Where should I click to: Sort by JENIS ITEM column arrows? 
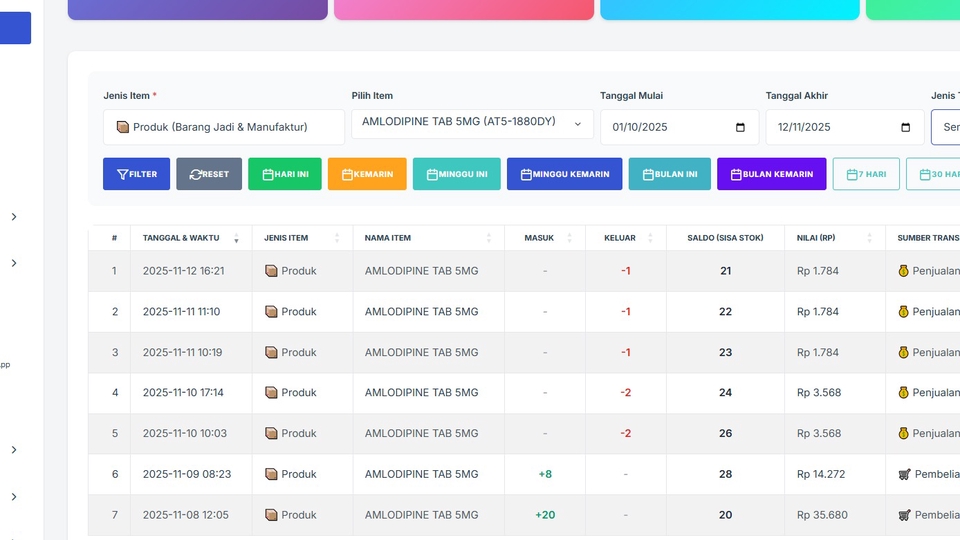337,238
